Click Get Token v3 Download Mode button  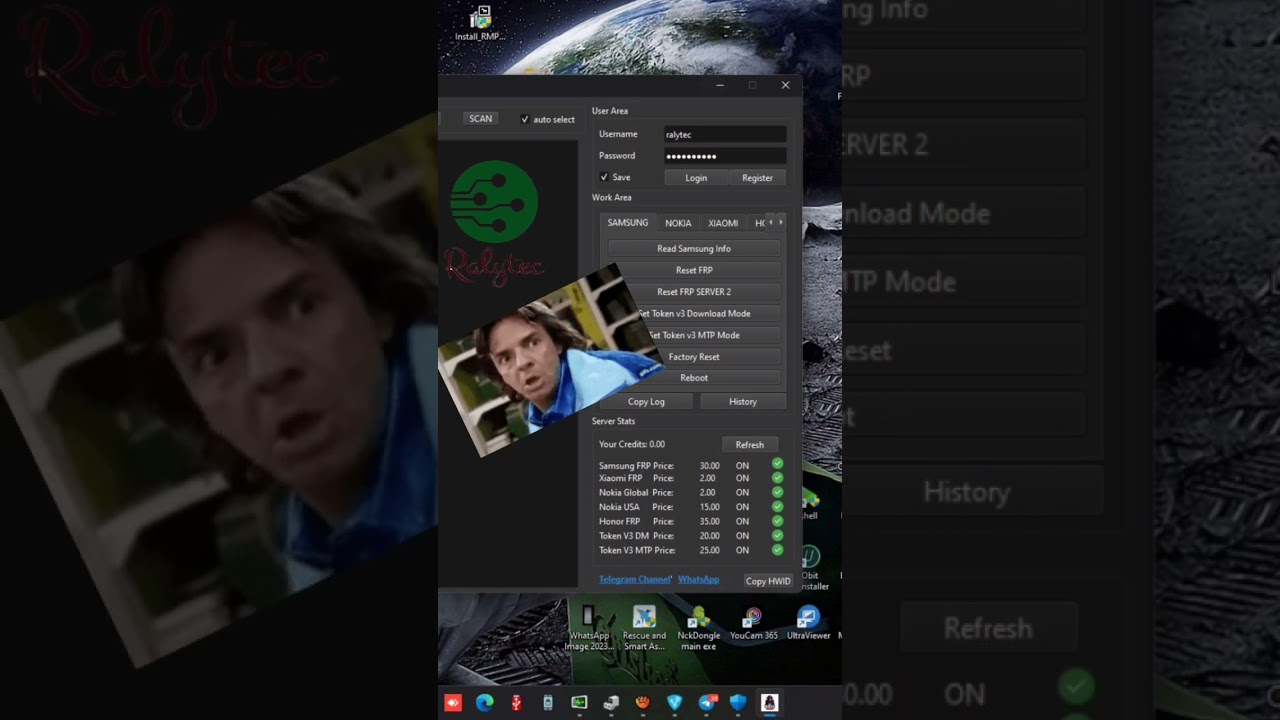coord(694,313)
